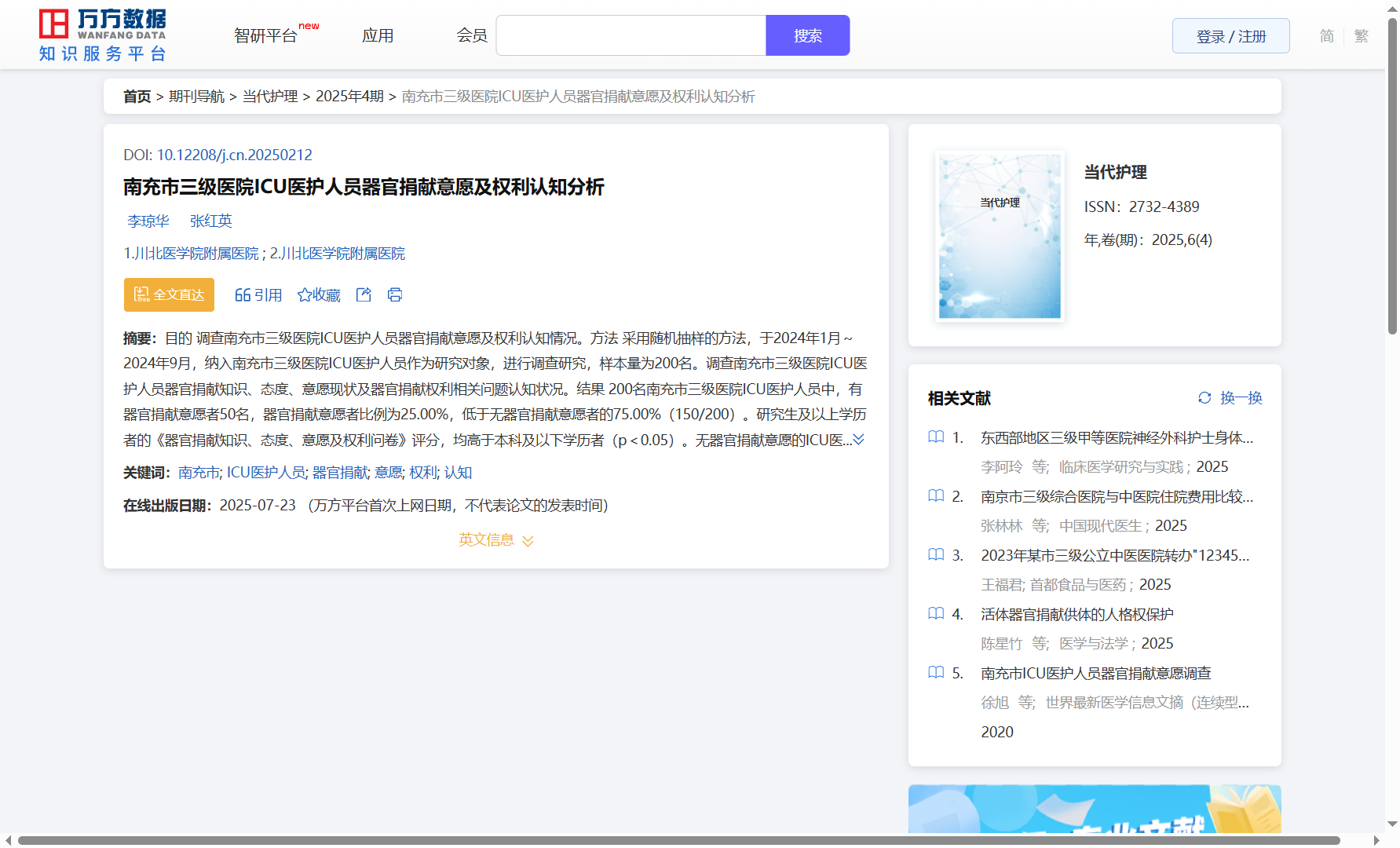Image resolution: width=1400 pixels, height=848 pixels.
Task: Click book icon beside related item 1
Action: (x=936, y=437)
